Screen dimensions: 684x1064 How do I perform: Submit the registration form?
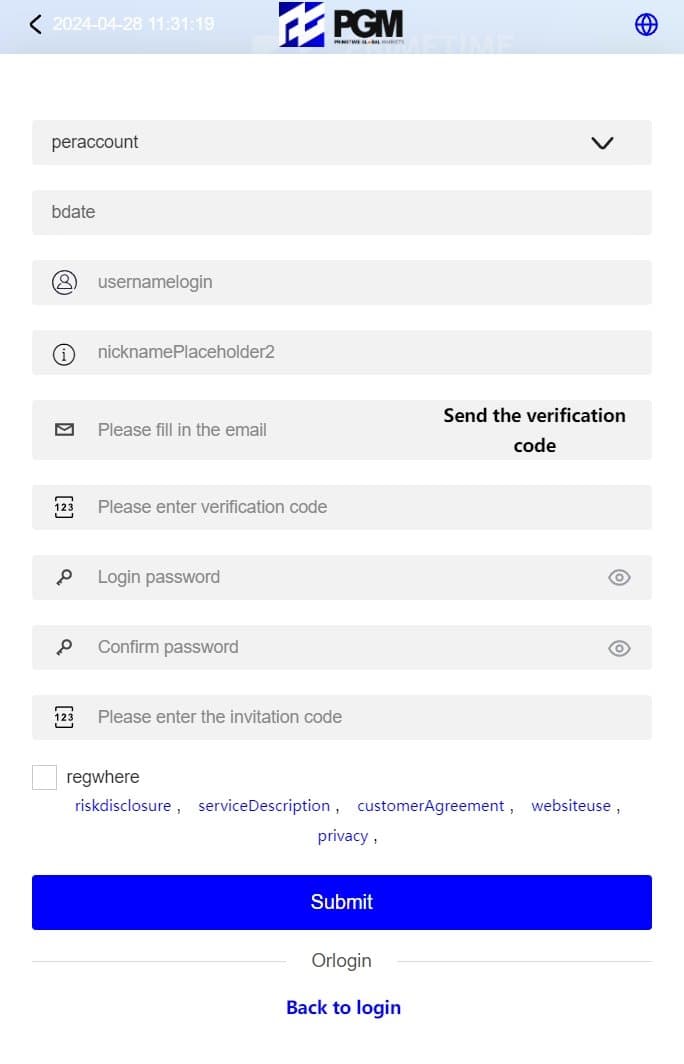click(x=341, y=902)
